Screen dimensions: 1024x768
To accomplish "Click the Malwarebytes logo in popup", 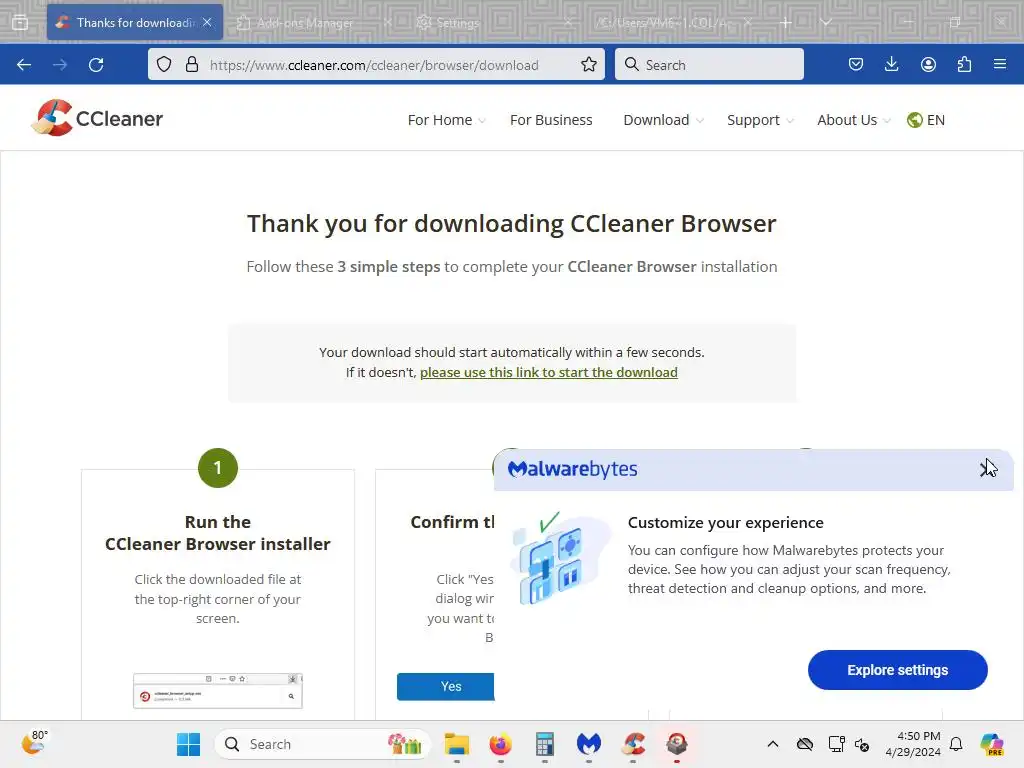I will pyautogui.click(x=572, y=469).
